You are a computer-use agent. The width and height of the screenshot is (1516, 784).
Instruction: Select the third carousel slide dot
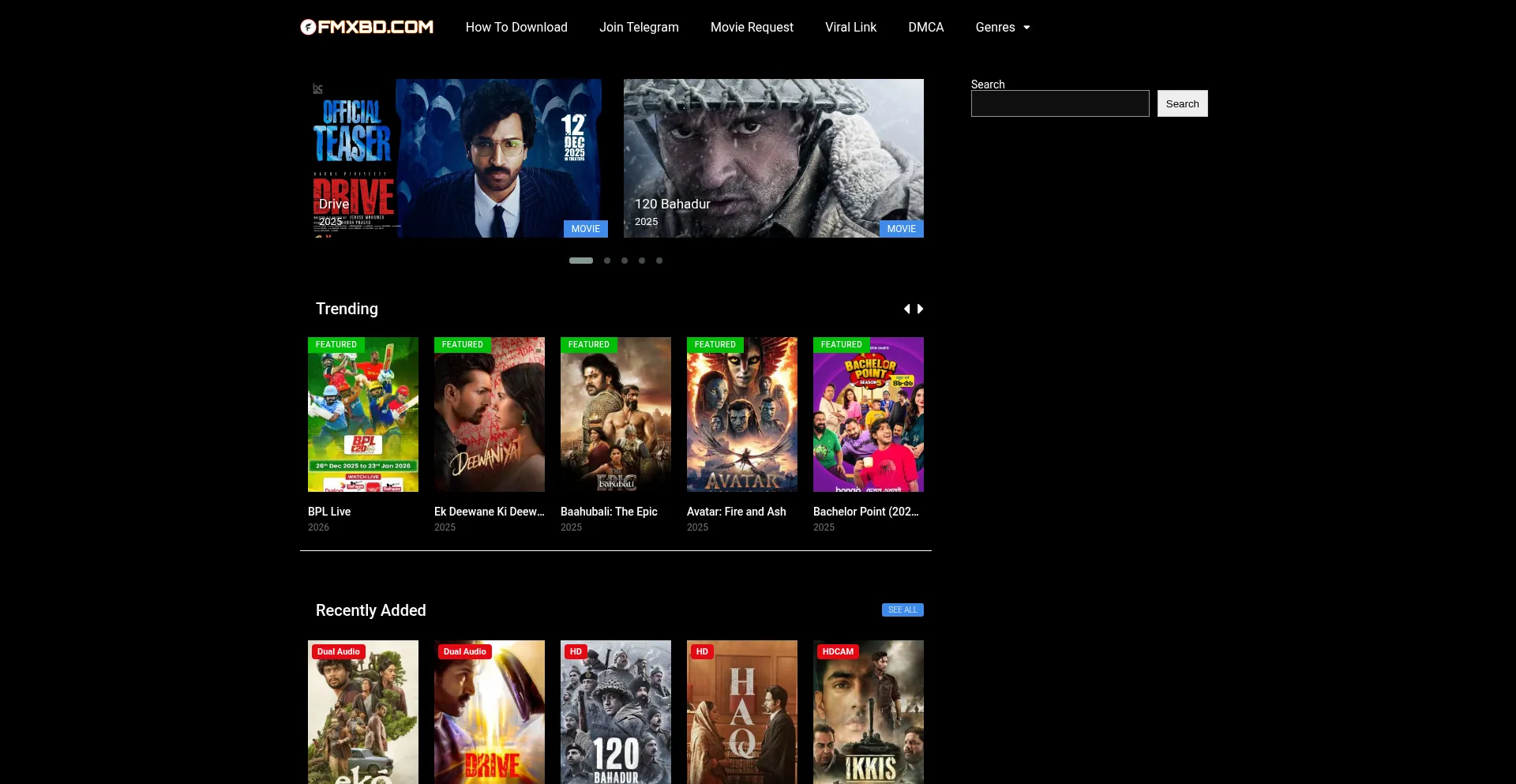point(625,261)
